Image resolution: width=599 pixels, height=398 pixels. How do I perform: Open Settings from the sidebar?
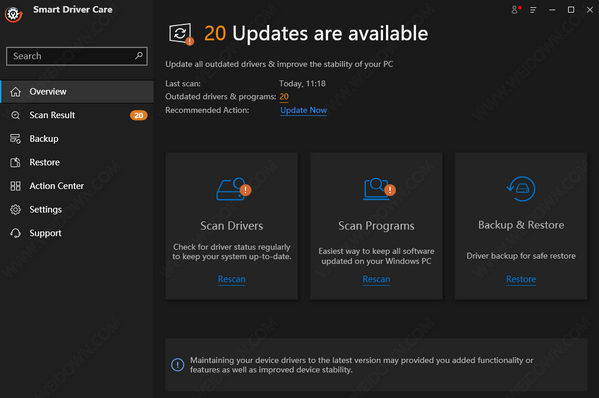pyautogui.click(x=77, y=210)
